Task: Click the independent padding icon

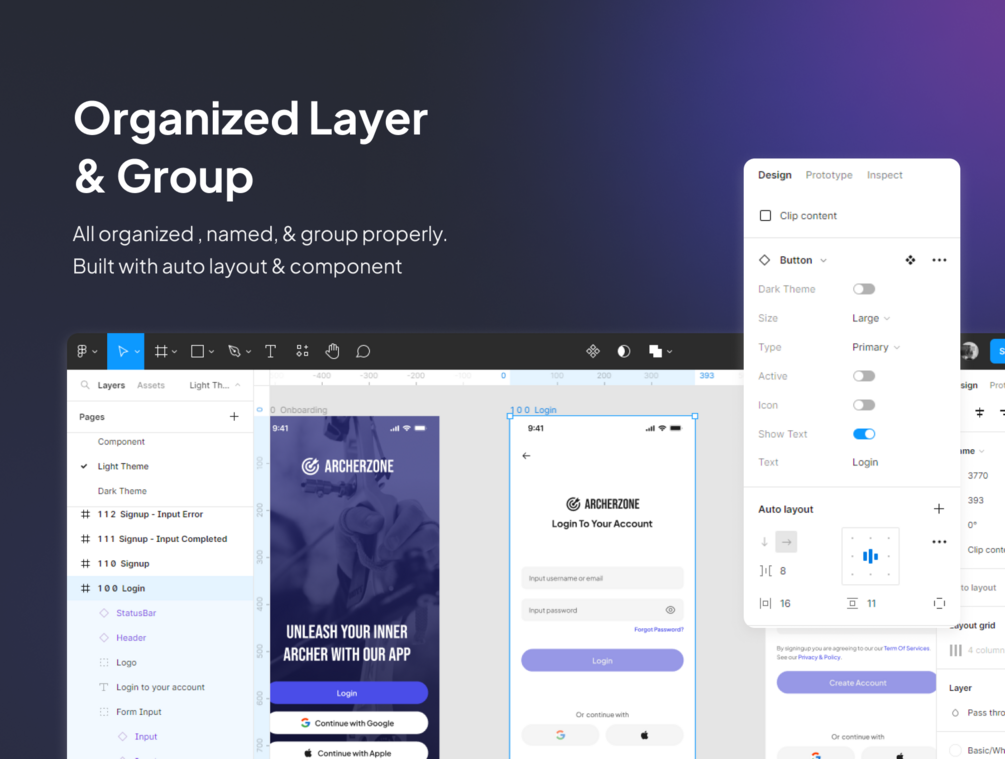Action: click(939, 603)
